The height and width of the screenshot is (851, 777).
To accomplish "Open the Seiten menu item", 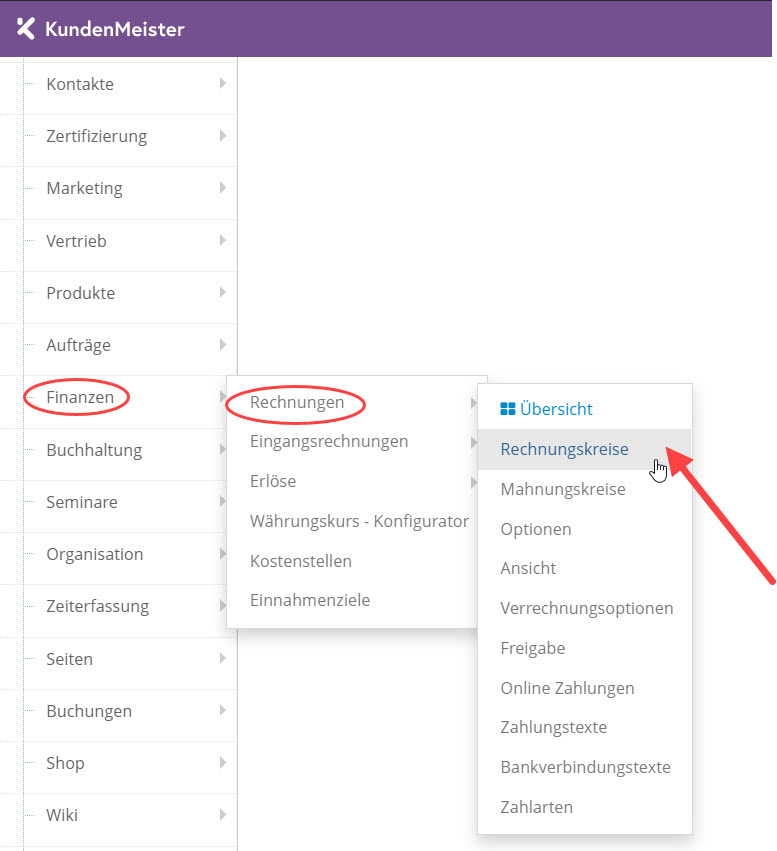I will pyautogui.click(x=69, y=659).
